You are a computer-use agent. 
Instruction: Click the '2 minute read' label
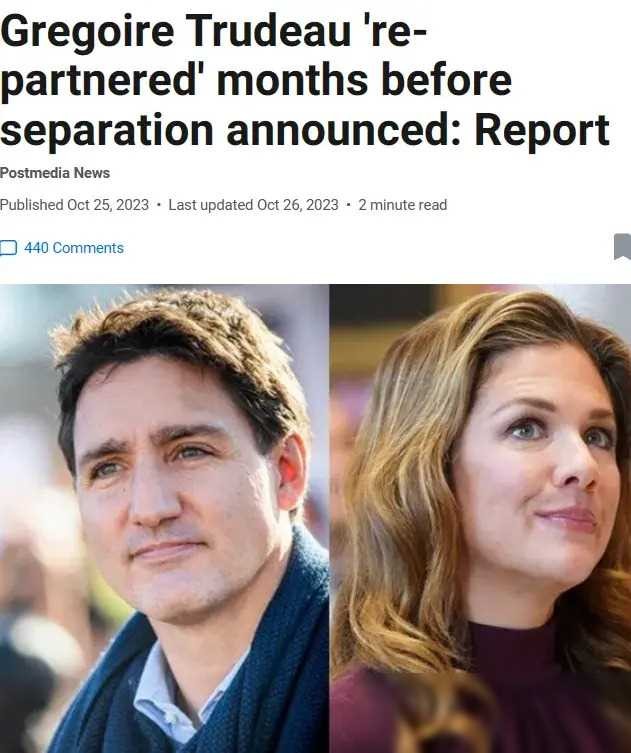(402, 205)
